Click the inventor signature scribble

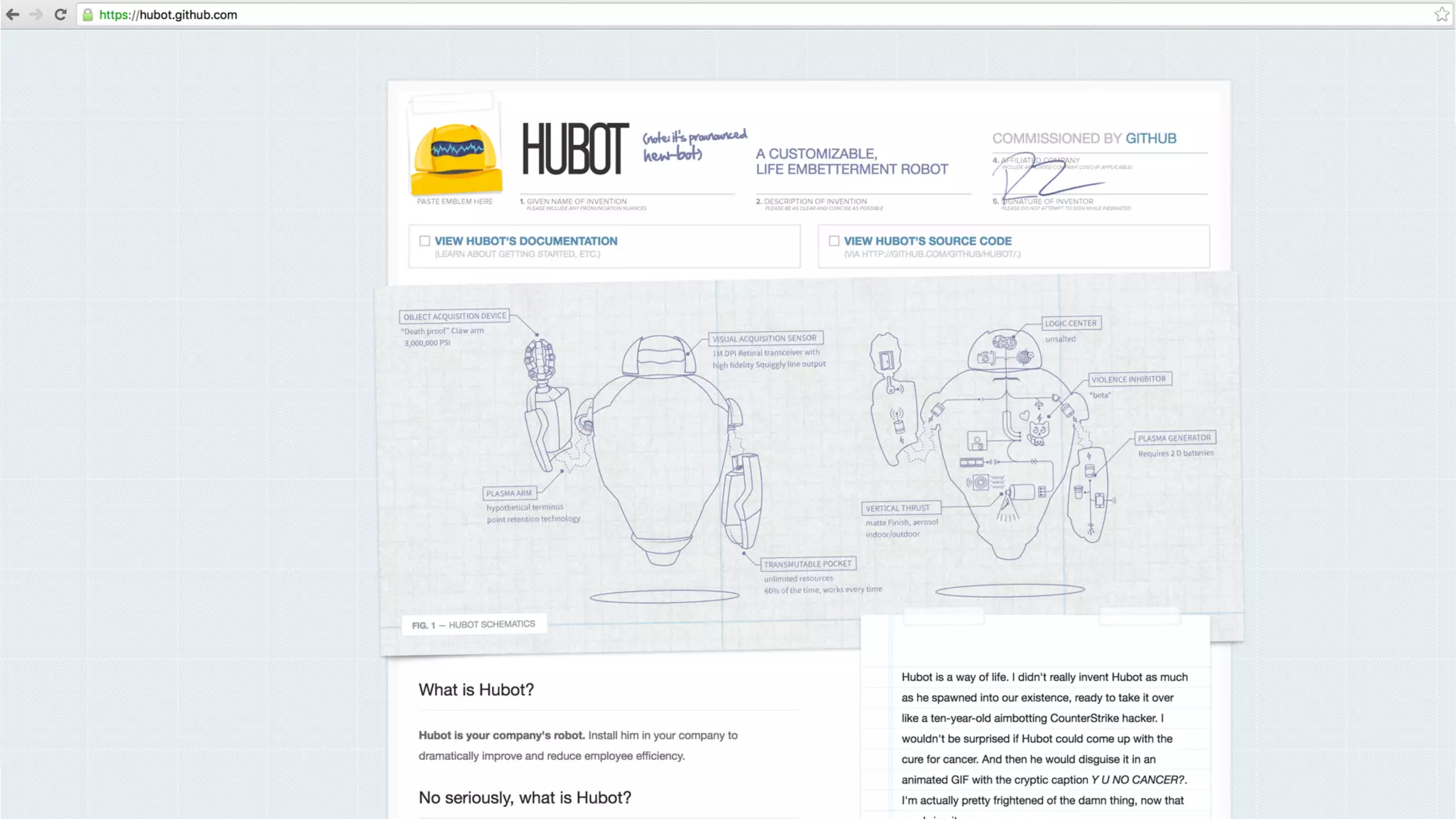pyautogui.click(x=1045, y=178)
